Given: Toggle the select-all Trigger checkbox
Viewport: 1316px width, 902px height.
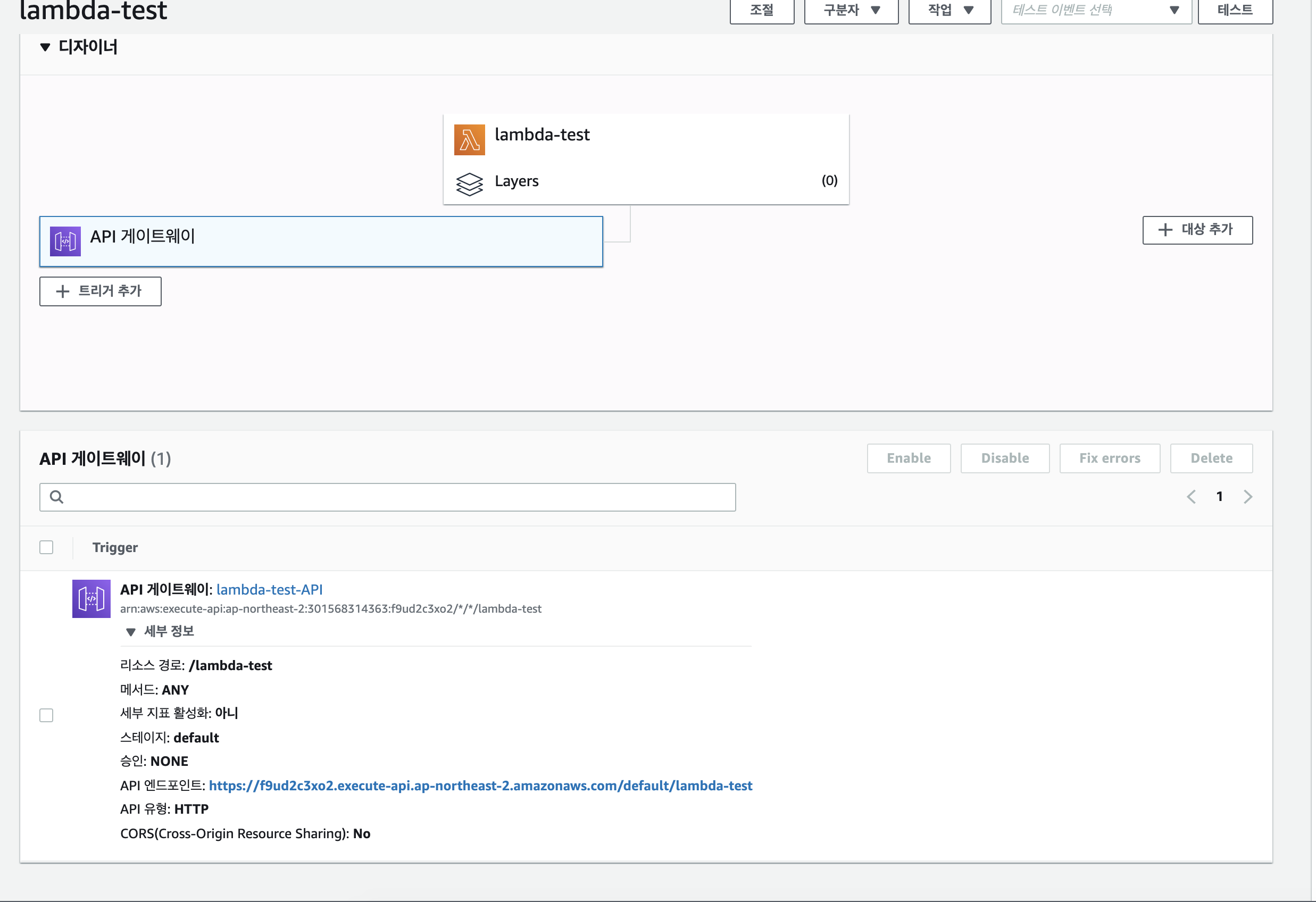Looking at the screenshot, I should tap(46, 547).
